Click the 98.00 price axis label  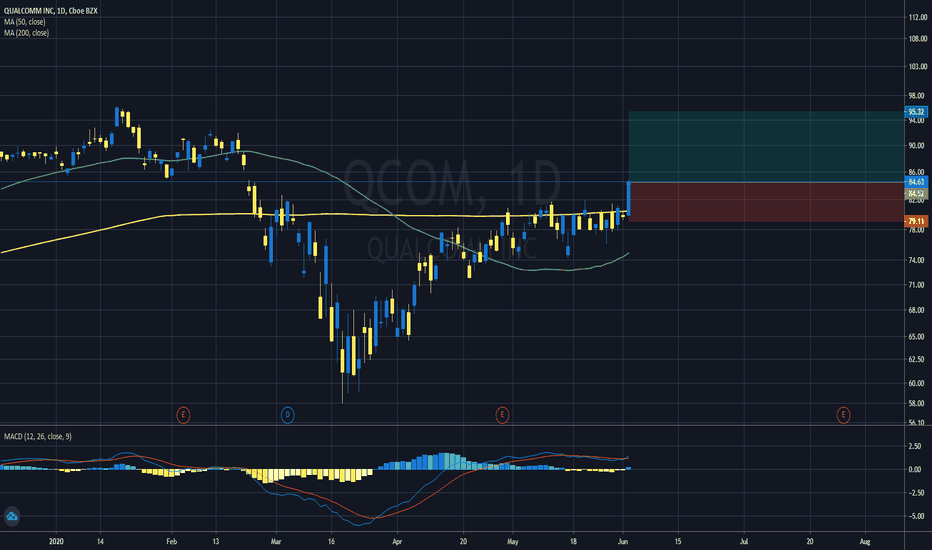tap(917, 95)
